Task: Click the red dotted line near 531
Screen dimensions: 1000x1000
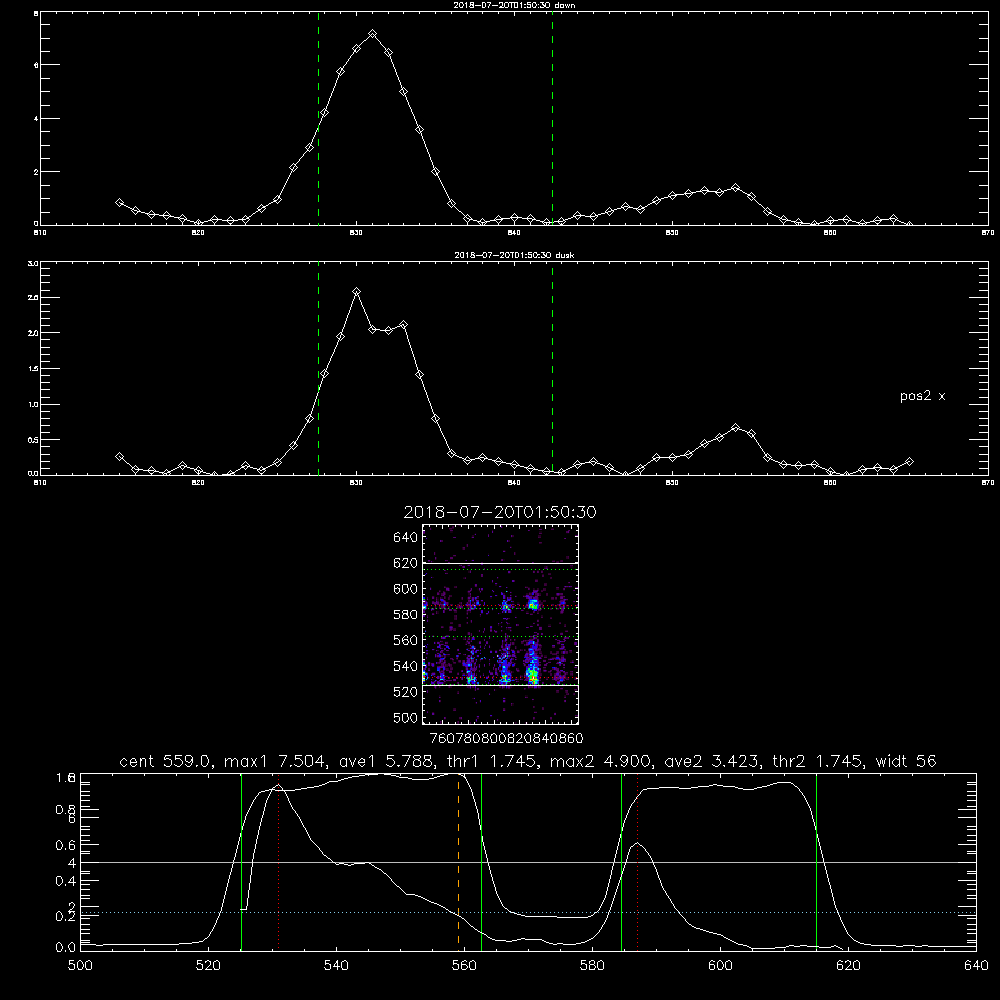Action: [x=279, y=861]
